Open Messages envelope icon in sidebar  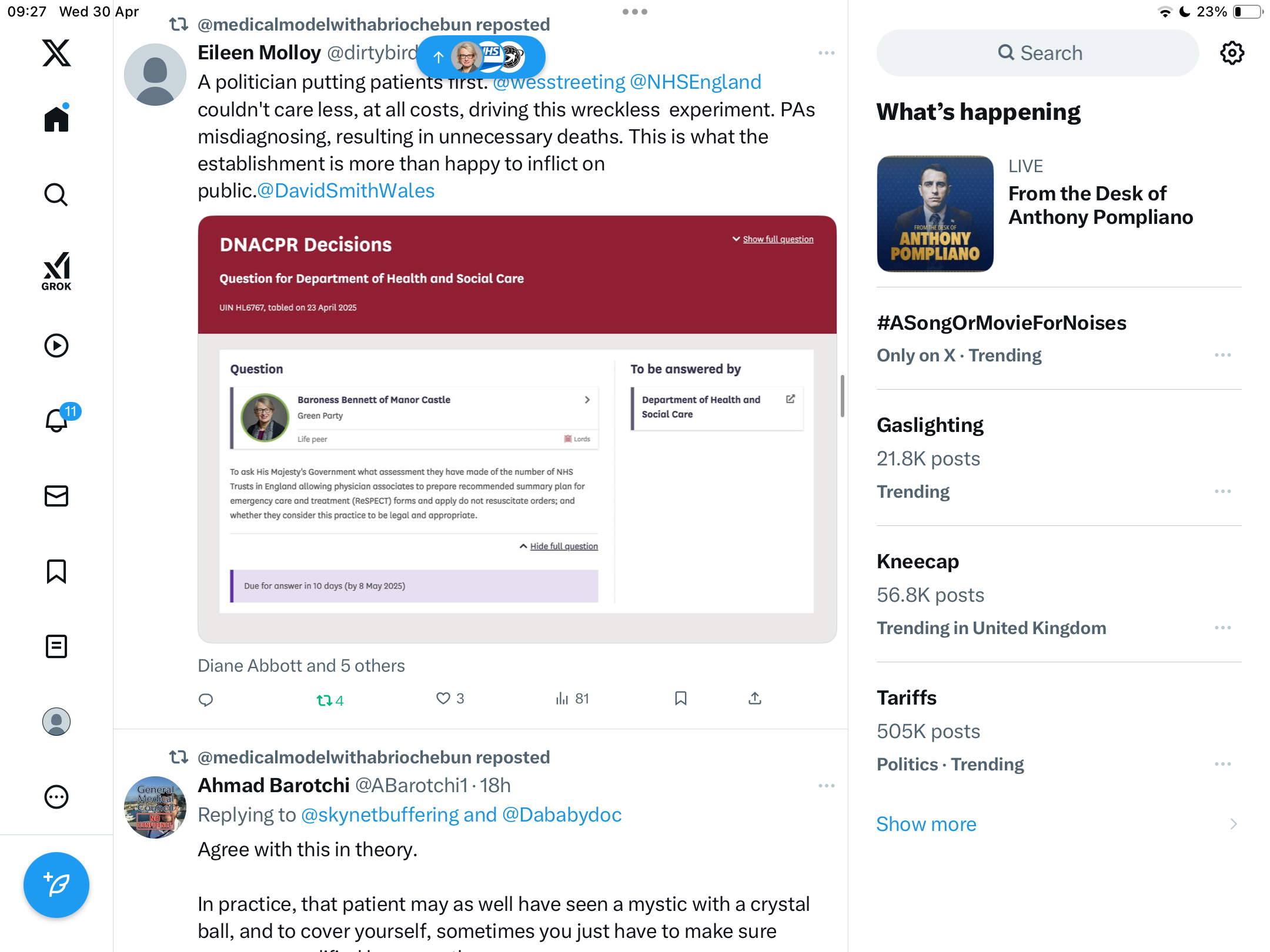coord(56,496)
